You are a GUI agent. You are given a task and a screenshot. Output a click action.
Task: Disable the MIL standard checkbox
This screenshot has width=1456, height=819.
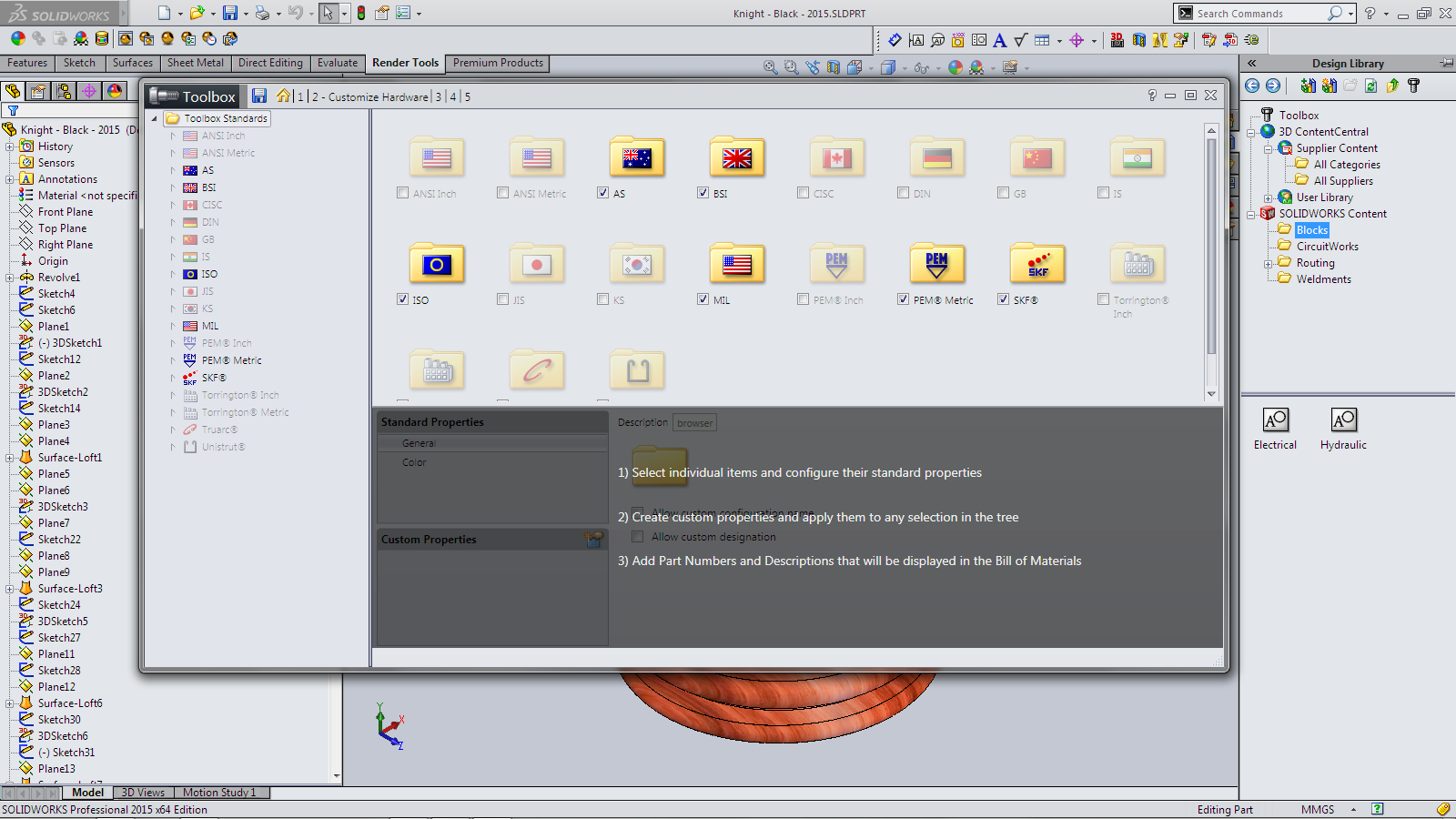pos(703,299)
